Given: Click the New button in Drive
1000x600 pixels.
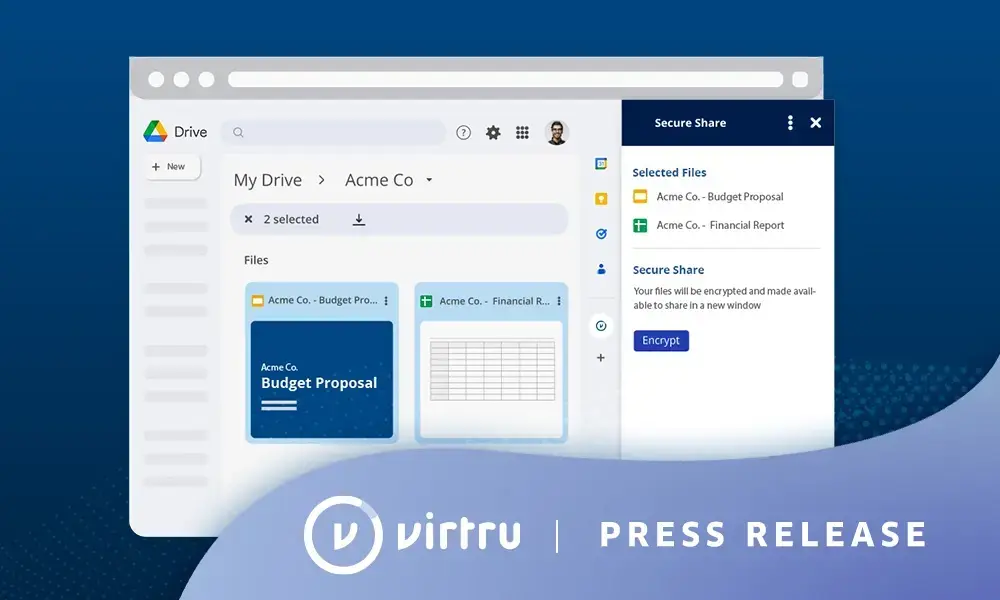Looking at the screenshot, I should (172, 167).
